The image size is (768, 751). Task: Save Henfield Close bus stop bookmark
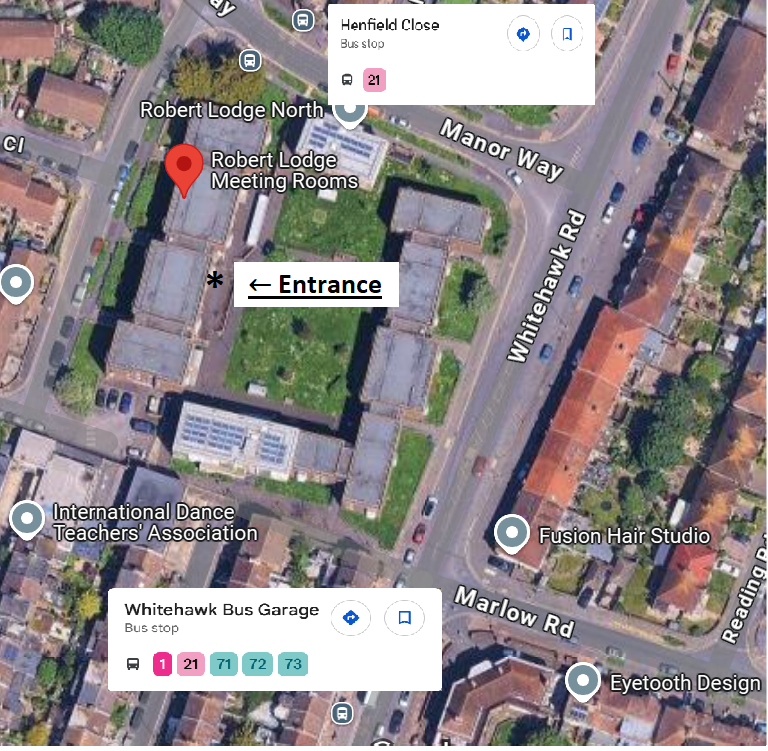coord(567,34)
